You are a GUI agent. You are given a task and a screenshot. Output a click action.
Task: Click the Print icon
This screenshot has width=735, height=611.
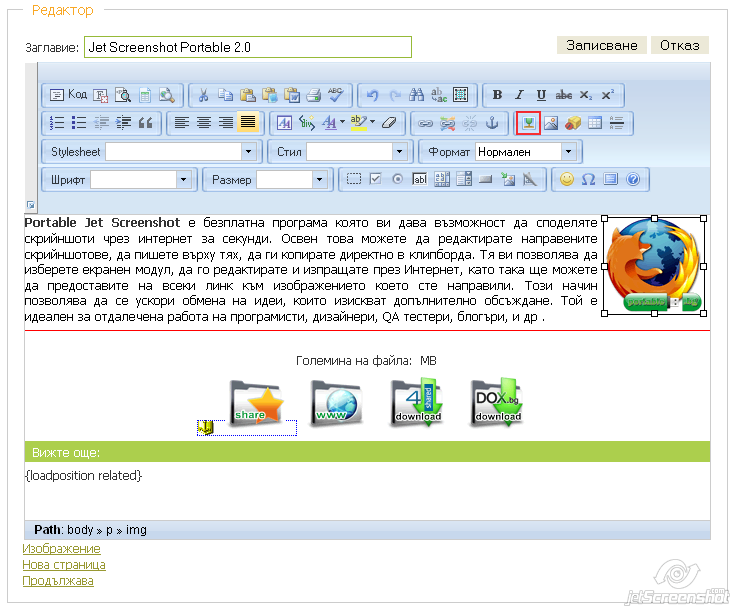click(314, 95)
